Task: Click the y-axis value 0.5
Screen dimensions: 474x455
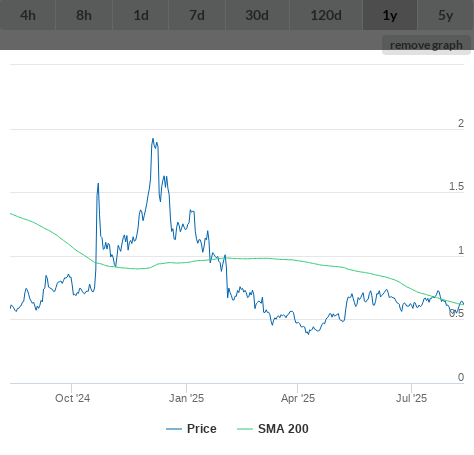Action: coord(456,313)
